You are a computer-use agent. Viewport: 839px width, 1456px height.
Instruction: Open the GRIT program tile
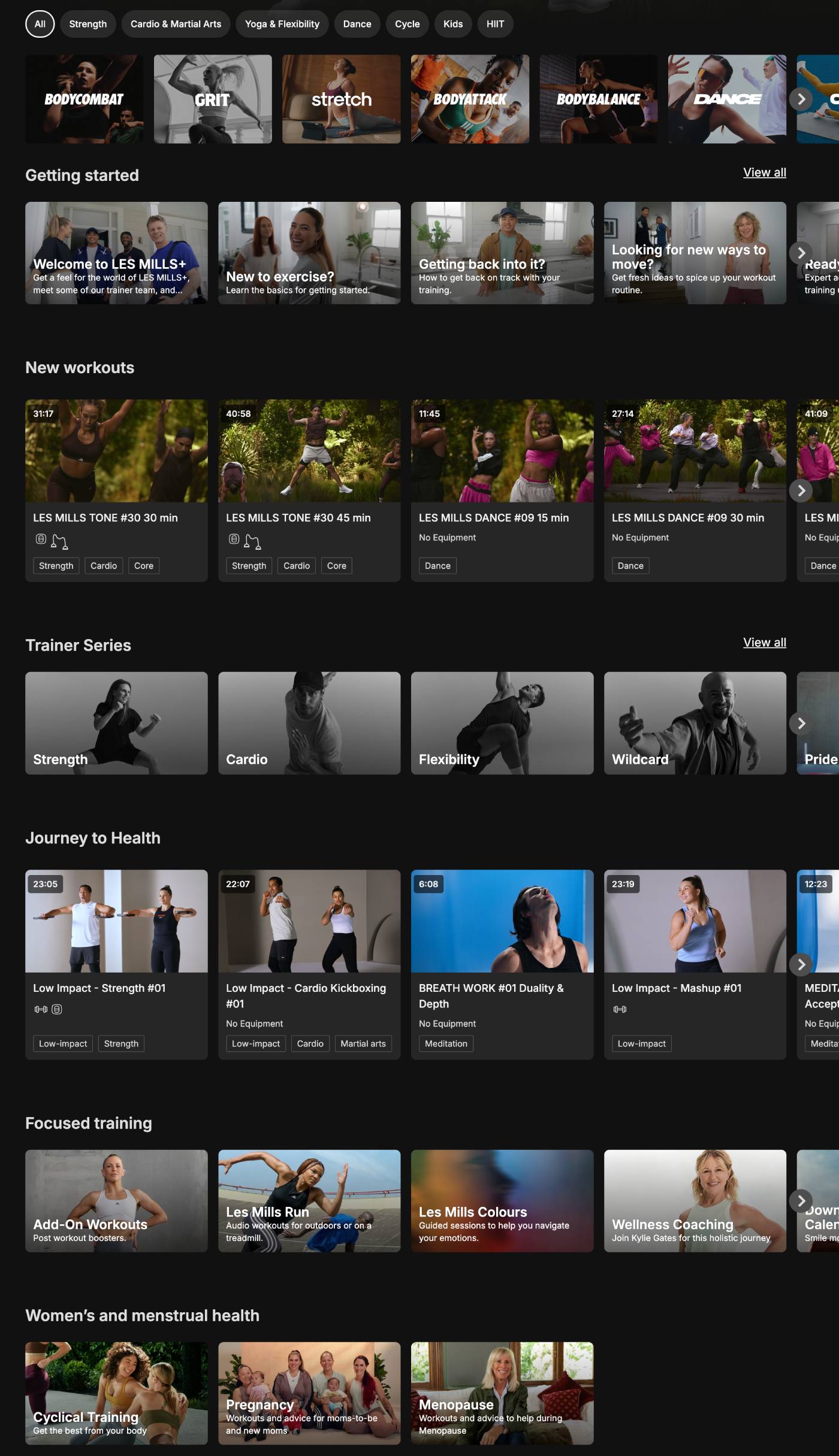pyautogui.click(x=213, y=99)
